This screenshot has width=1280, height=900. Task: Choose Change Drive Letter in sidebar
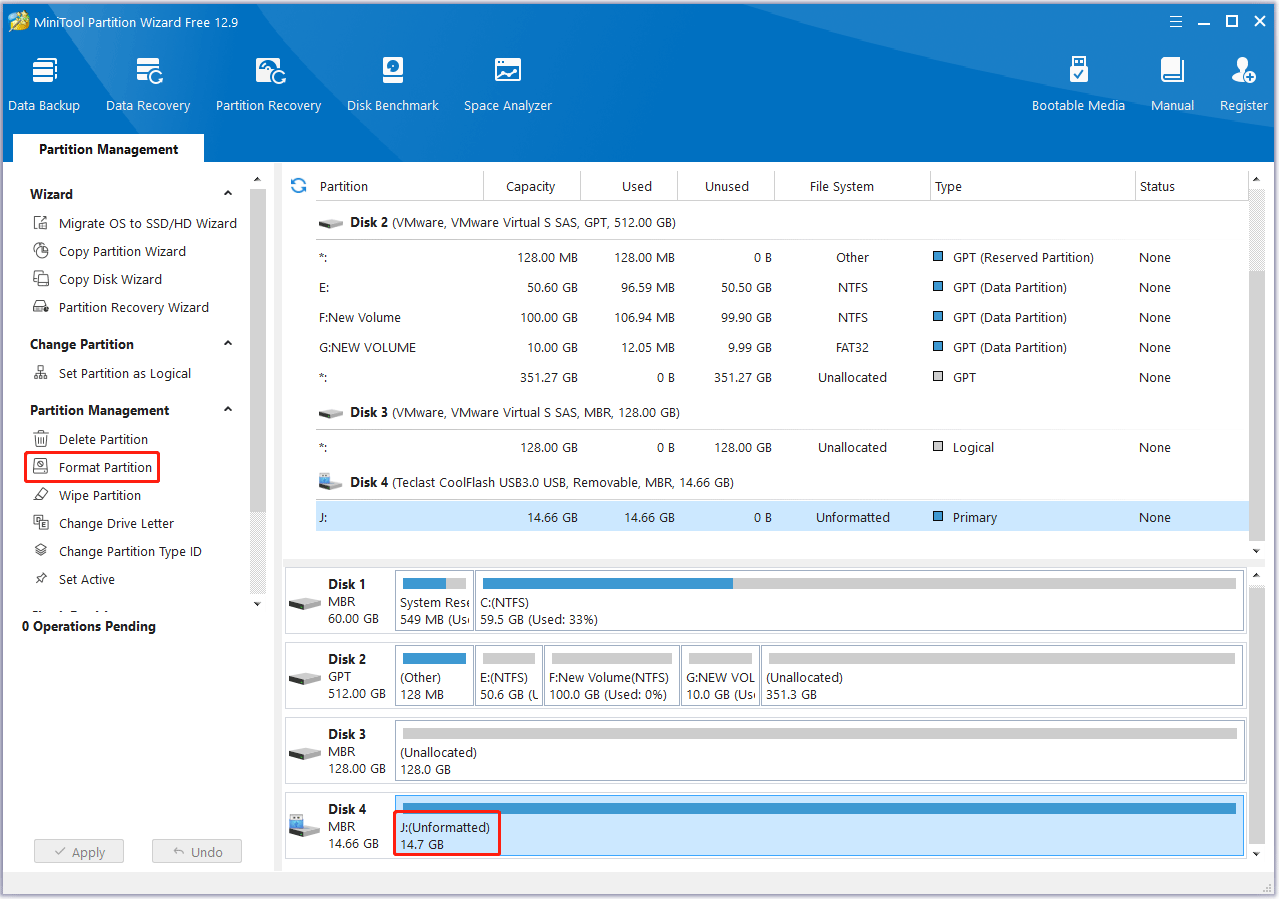point(116,523)
